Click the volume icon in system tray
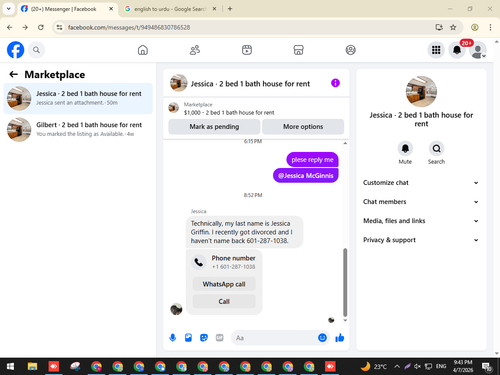This screenshot has height=375, width=500. tap(417, 367)
